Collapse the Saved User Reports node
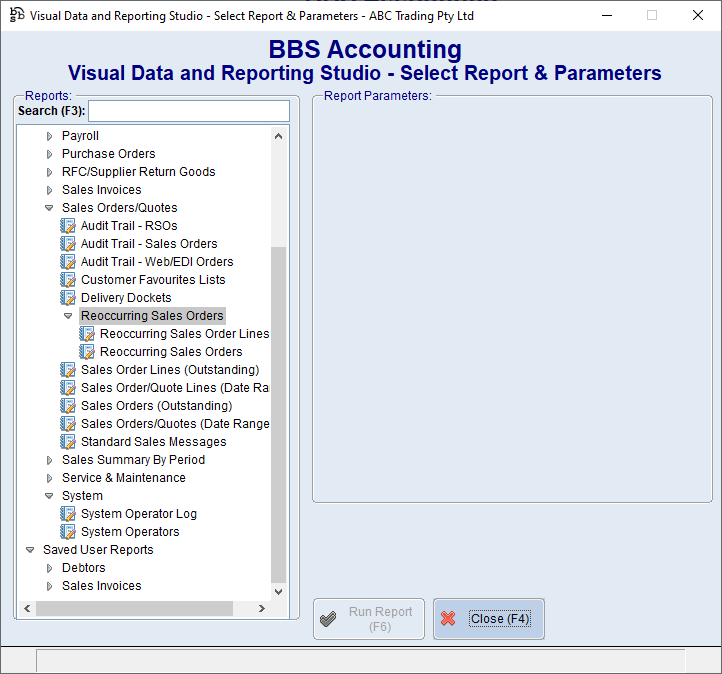The image size is (722, 674). (30, 550)
